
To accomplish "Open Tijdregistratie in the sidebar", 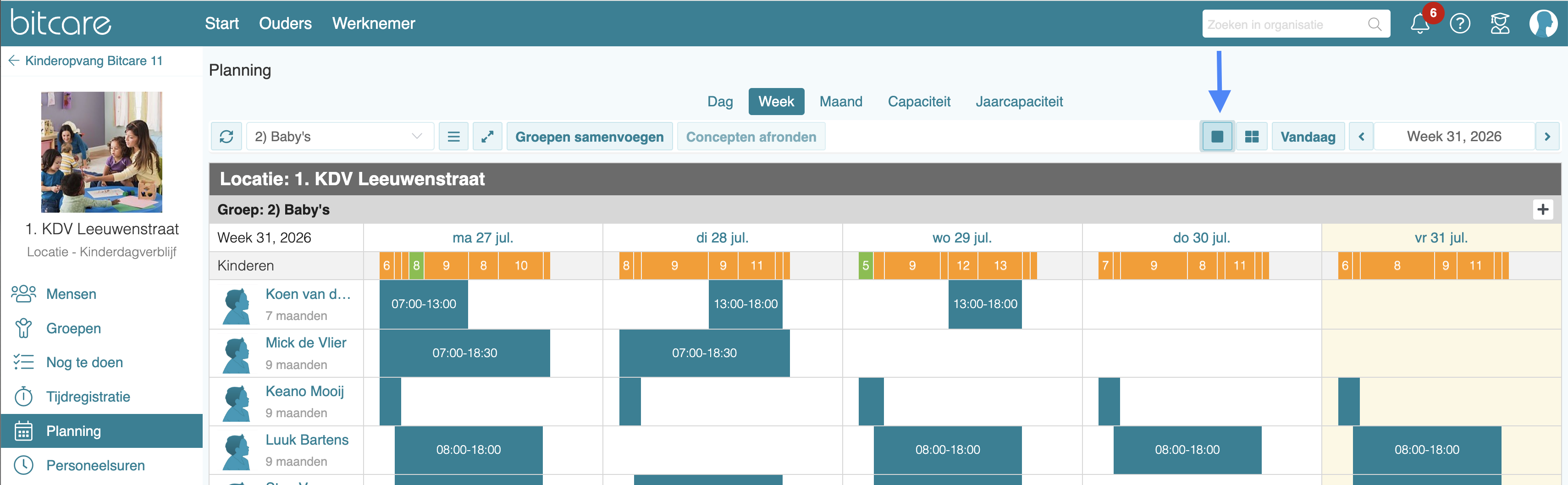I will [88, 397].
